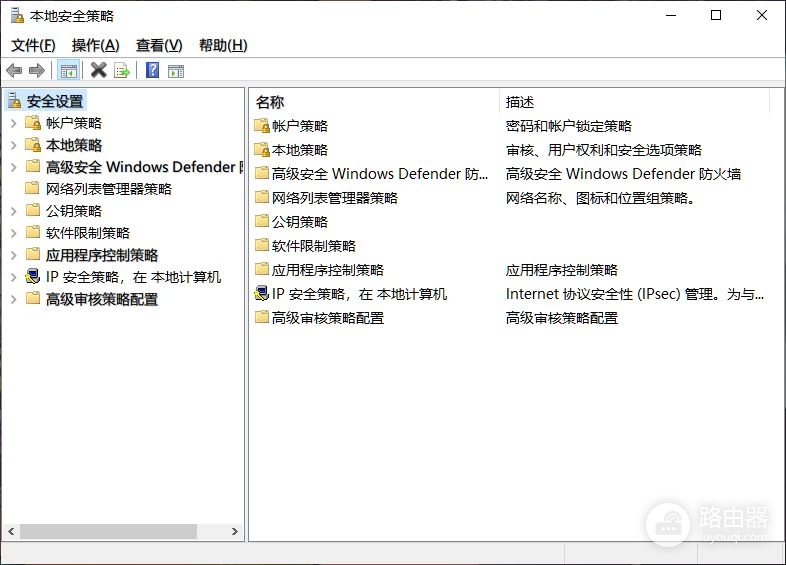
Task: Click the 高级审核策略配置 folder icon in list
Action: (x=262, y=317)
